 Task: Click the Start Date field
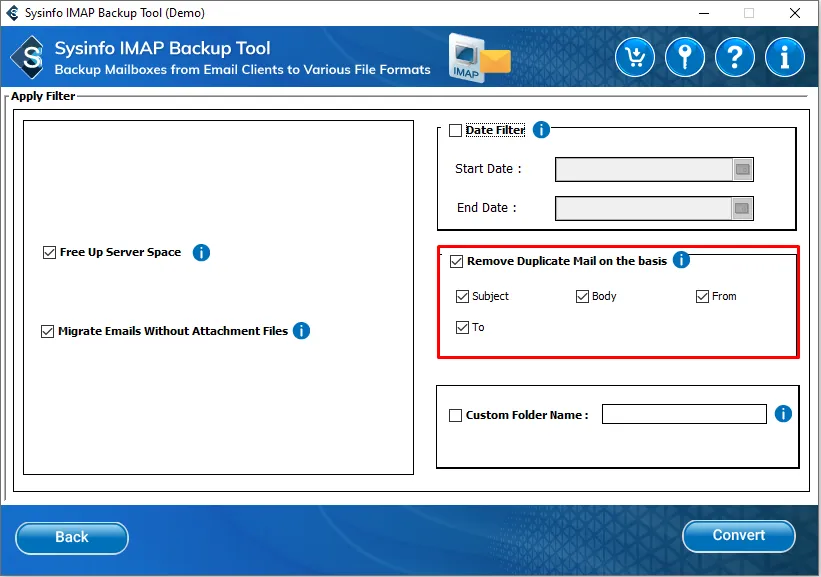coord(644,169)
